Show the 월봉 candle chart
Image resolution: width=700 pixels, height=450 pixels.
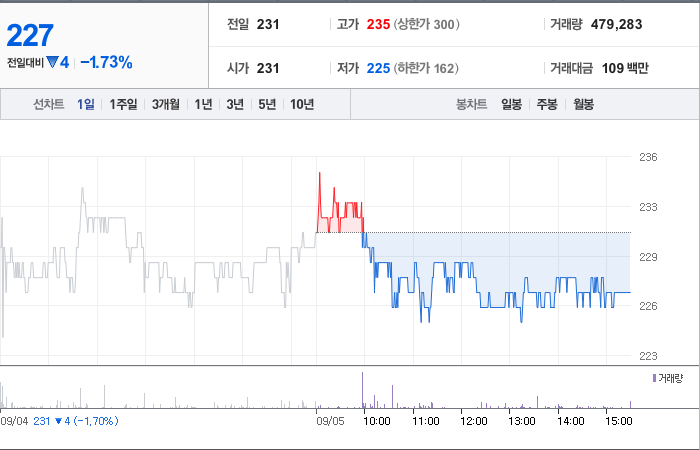pyautogui.click(x=583, y=104)
